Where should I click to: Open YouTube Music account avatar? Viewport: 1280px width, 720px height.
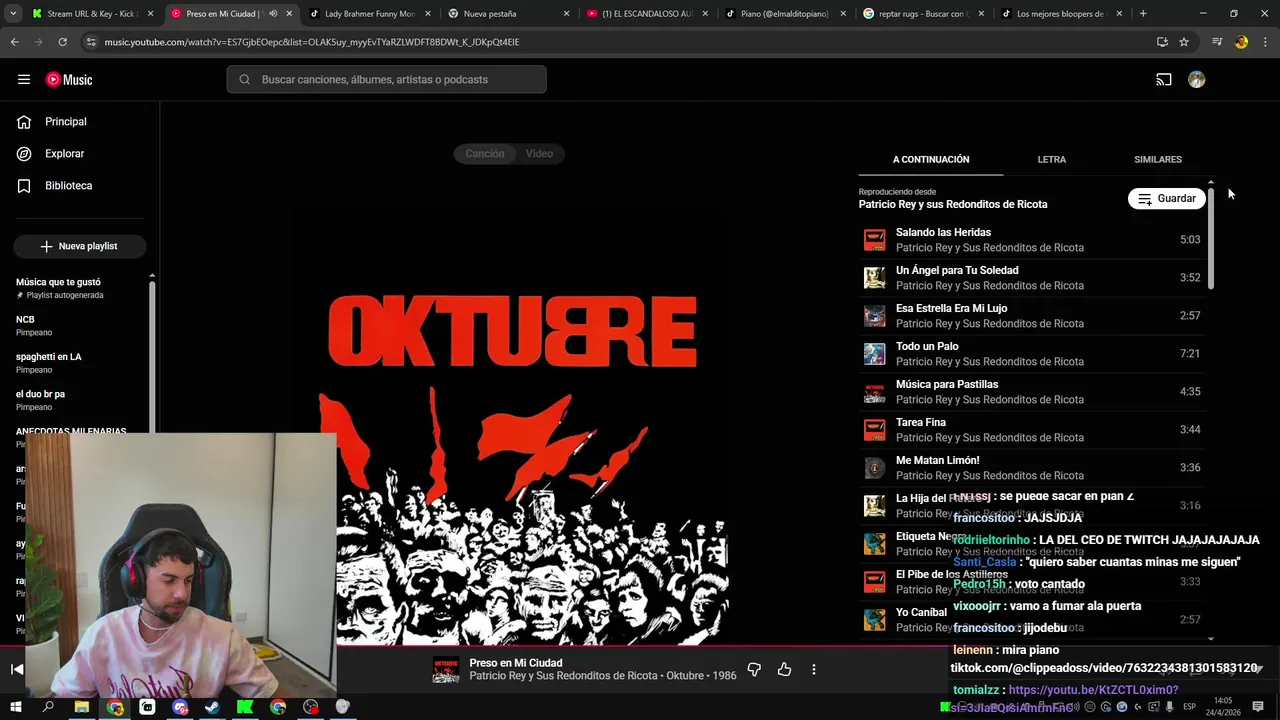click(x=1197, y=80)
